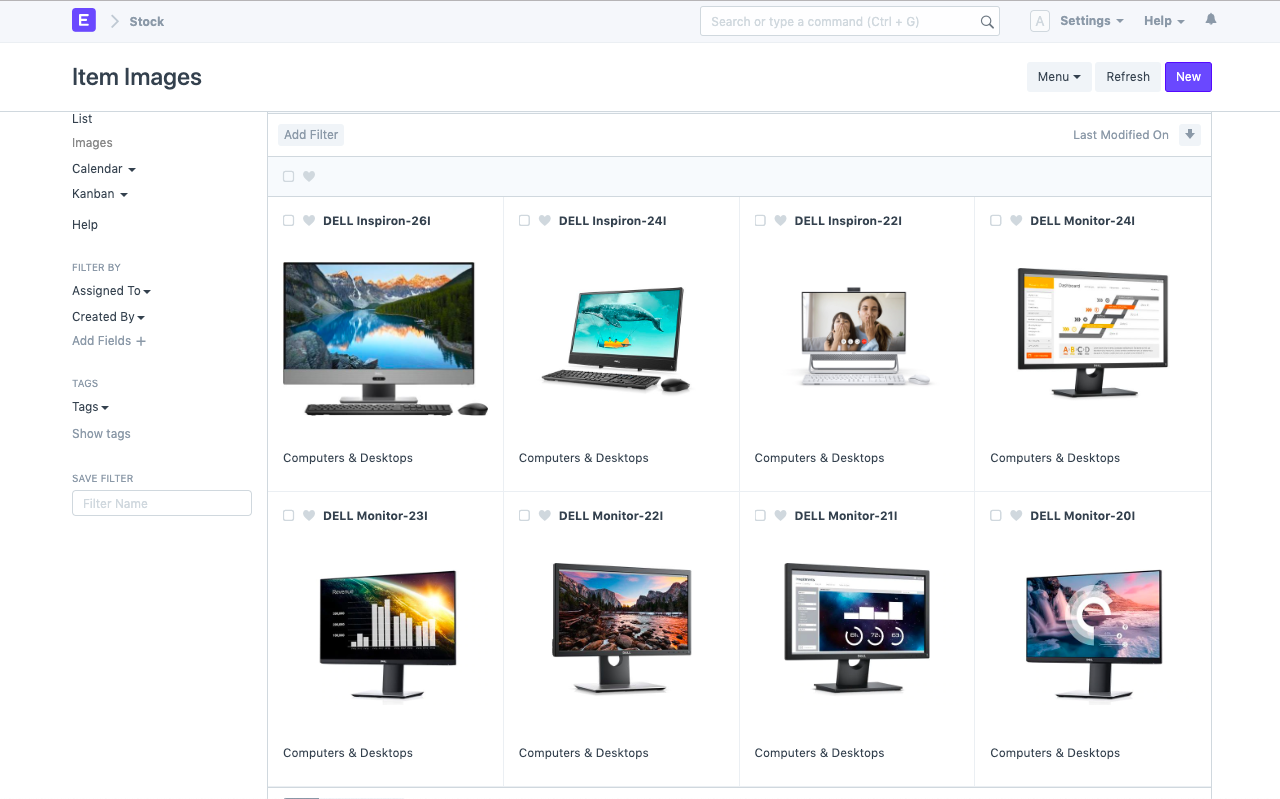Click the New button
Viewport: 1280px width, 799px height.
pos(1188,77)
